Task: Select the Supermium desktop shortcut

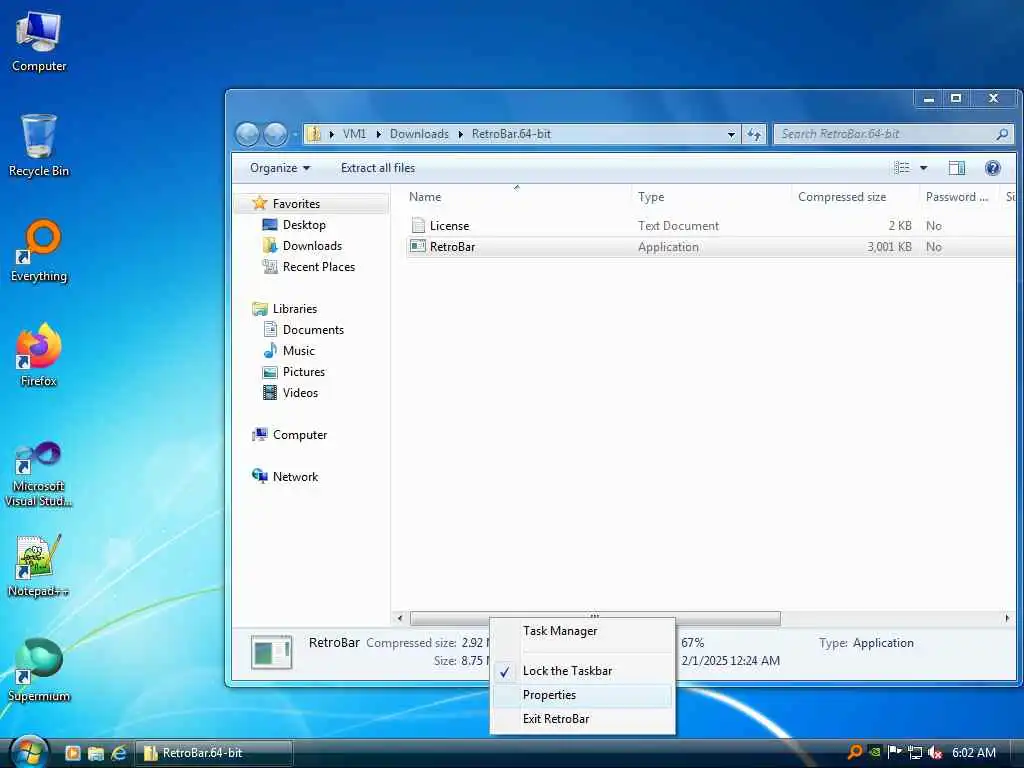Action: (x=39, y=670)
